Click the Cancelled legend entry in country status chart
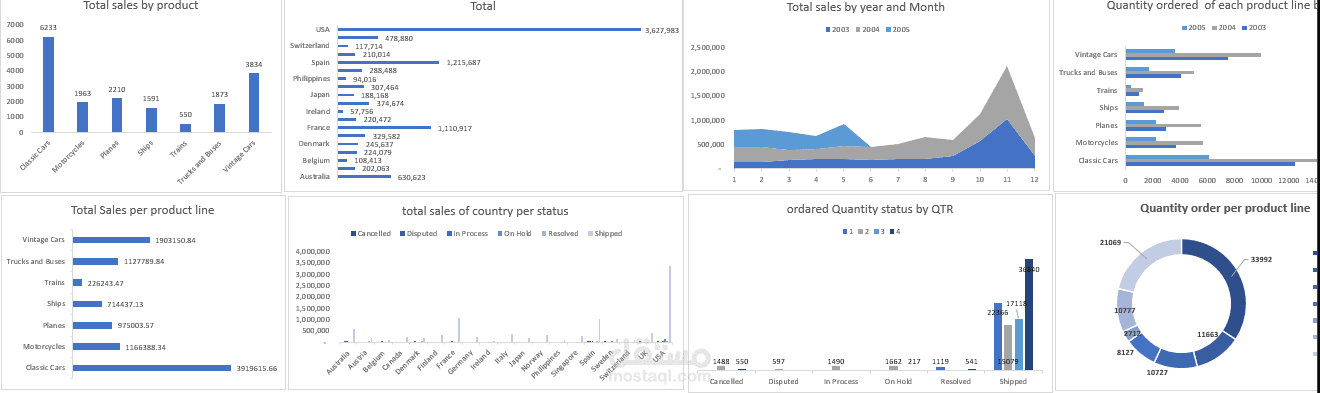 pyautogui.click(x=371, y=233)
